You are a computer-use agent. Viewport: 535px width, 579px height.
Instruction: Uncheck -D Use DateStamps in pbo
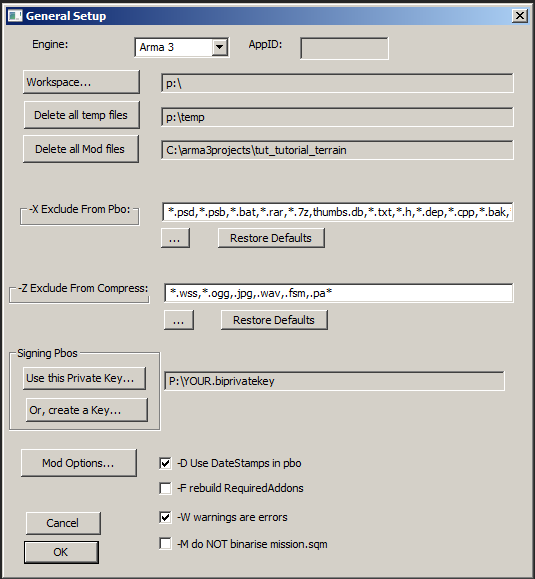coord(165,463)
